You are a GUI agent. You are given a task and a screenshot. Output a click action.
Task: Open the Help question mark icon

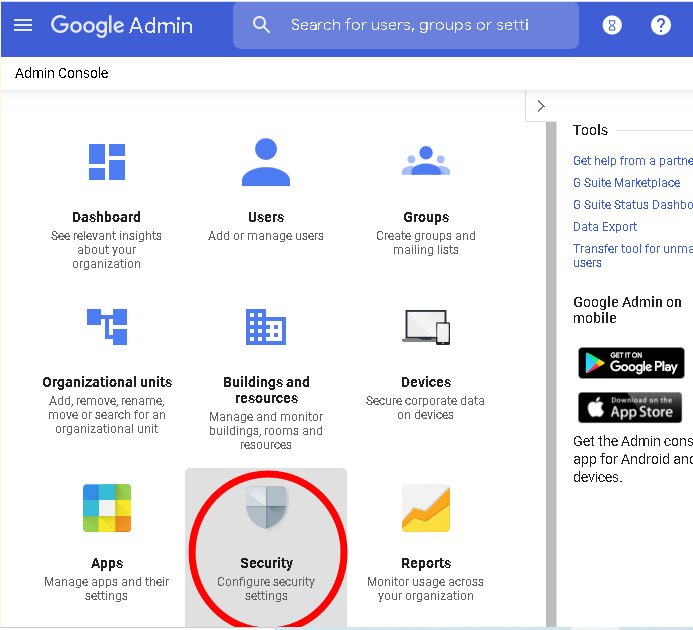point(661,25)
